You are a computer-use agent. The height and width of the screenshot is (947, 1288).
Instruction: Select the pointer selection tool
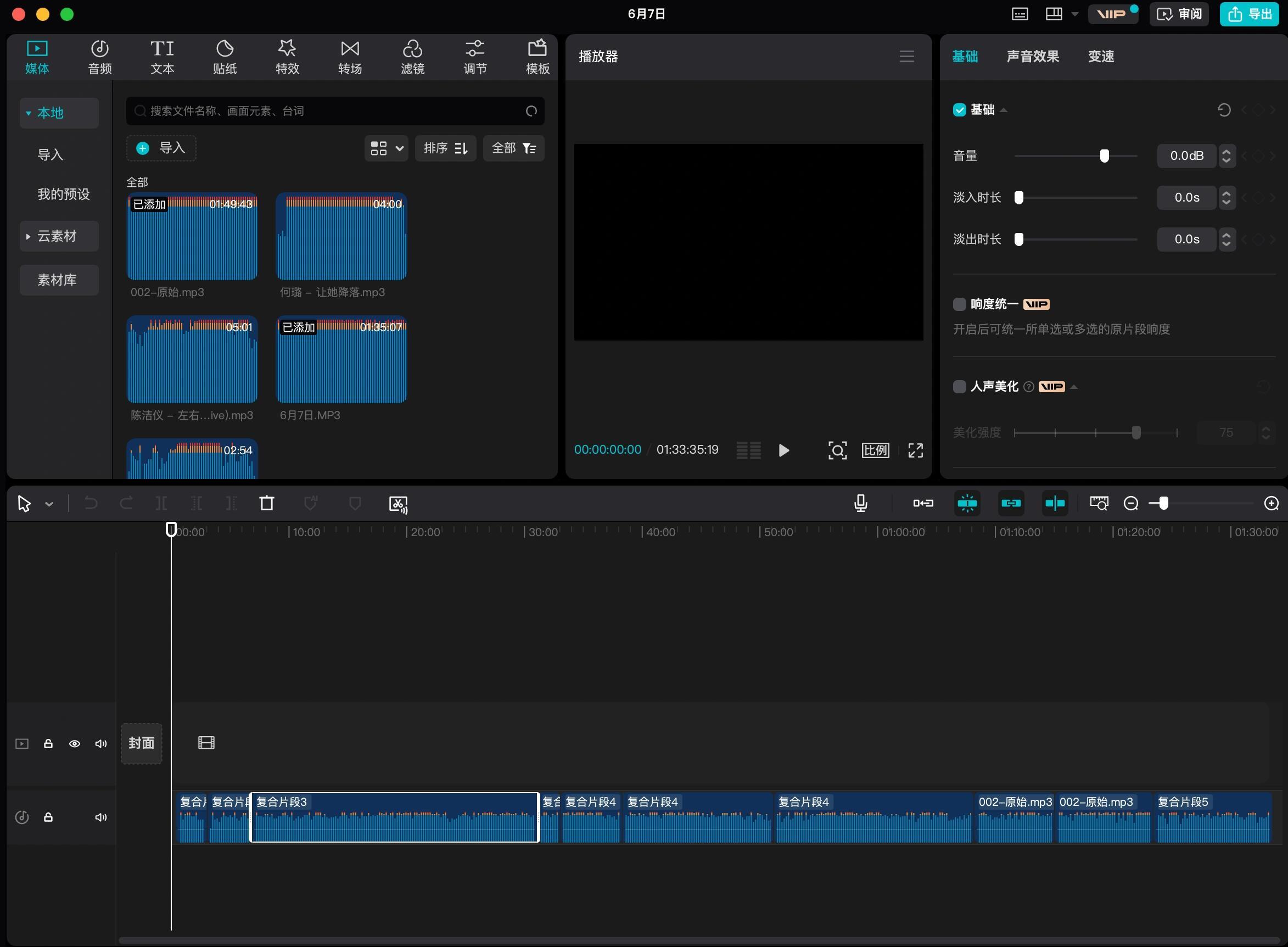[24, 504]
